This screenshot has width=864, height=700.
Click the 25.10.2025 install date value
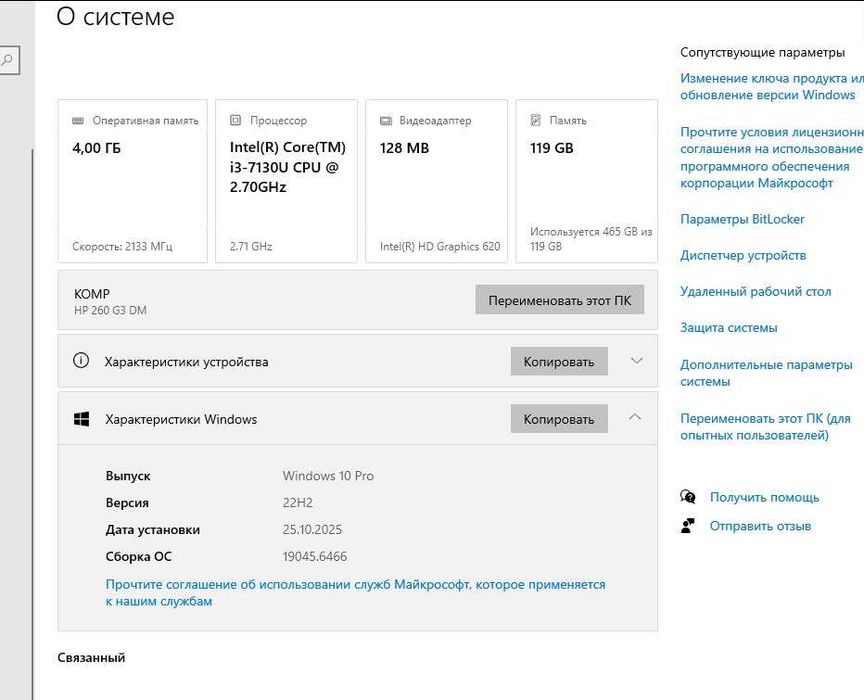click(x=312, y=530)
